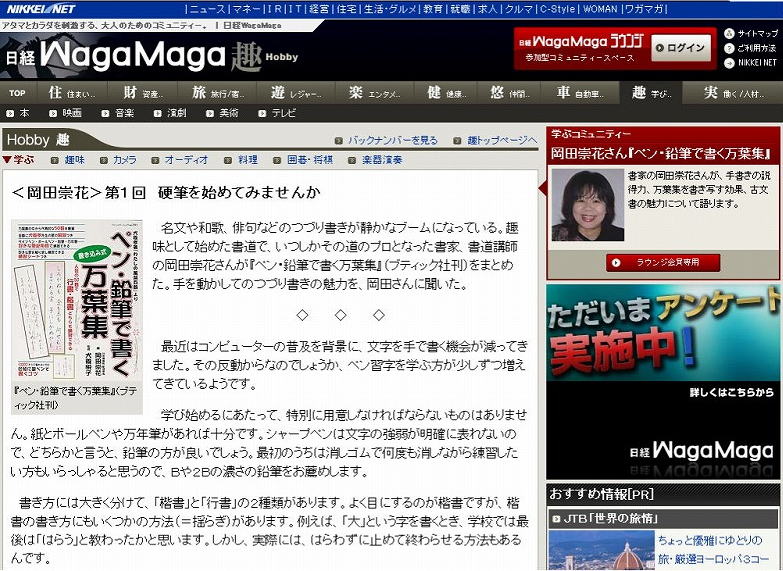Screen dimensions: 783x571
Task: Select the 学ぶ category
Action: [x=19, y=160]
